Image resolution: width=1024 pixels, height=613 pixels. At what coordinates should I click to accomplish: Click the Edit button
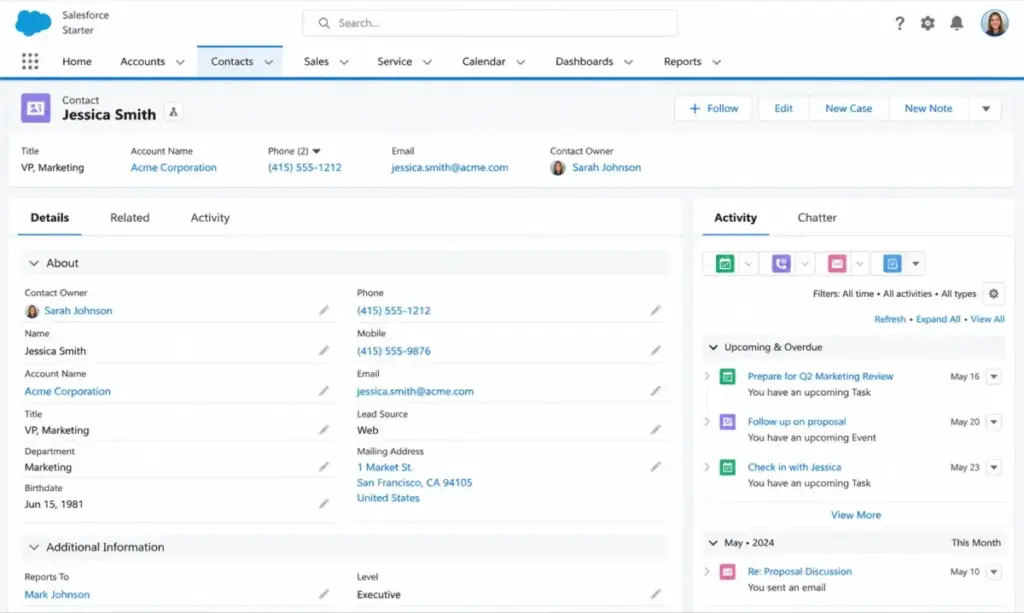point(783,108)
